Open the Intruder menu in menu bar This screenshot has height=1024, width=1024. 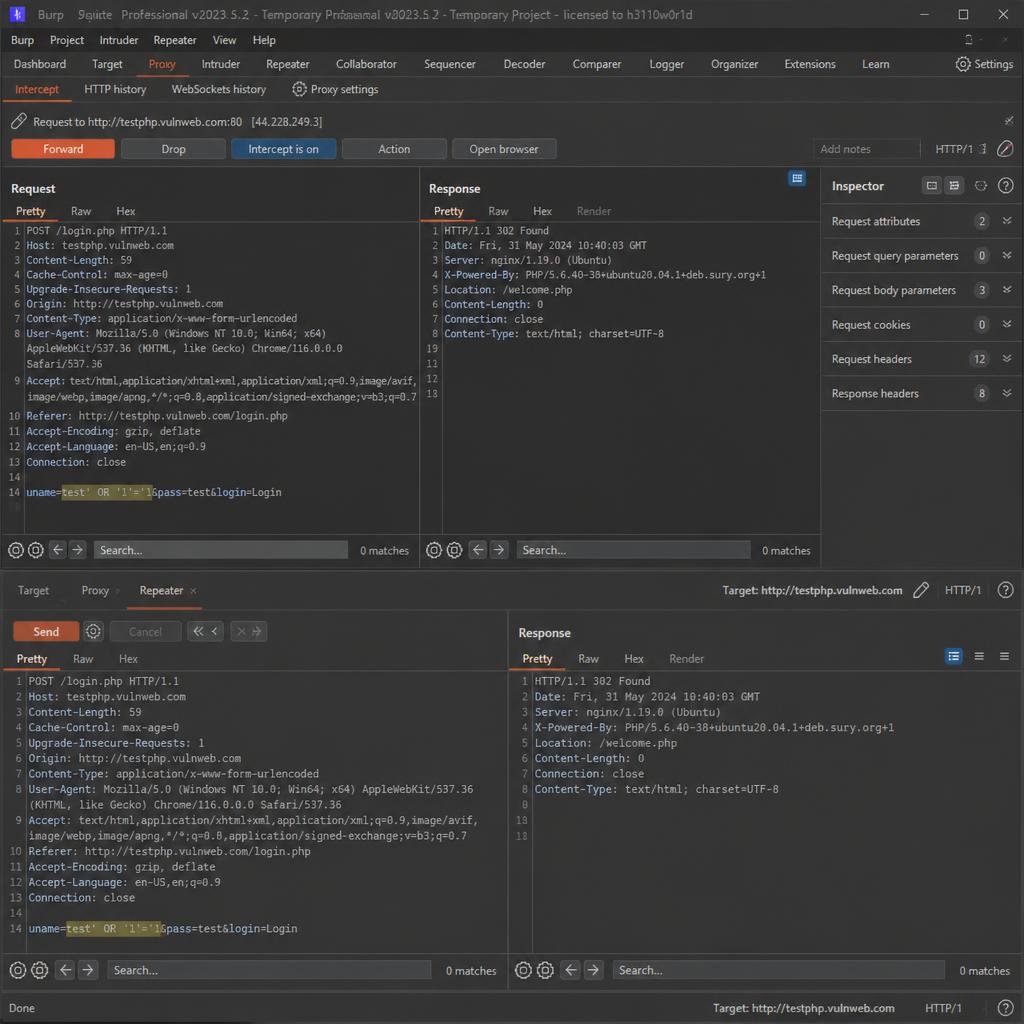click(118, 40)
